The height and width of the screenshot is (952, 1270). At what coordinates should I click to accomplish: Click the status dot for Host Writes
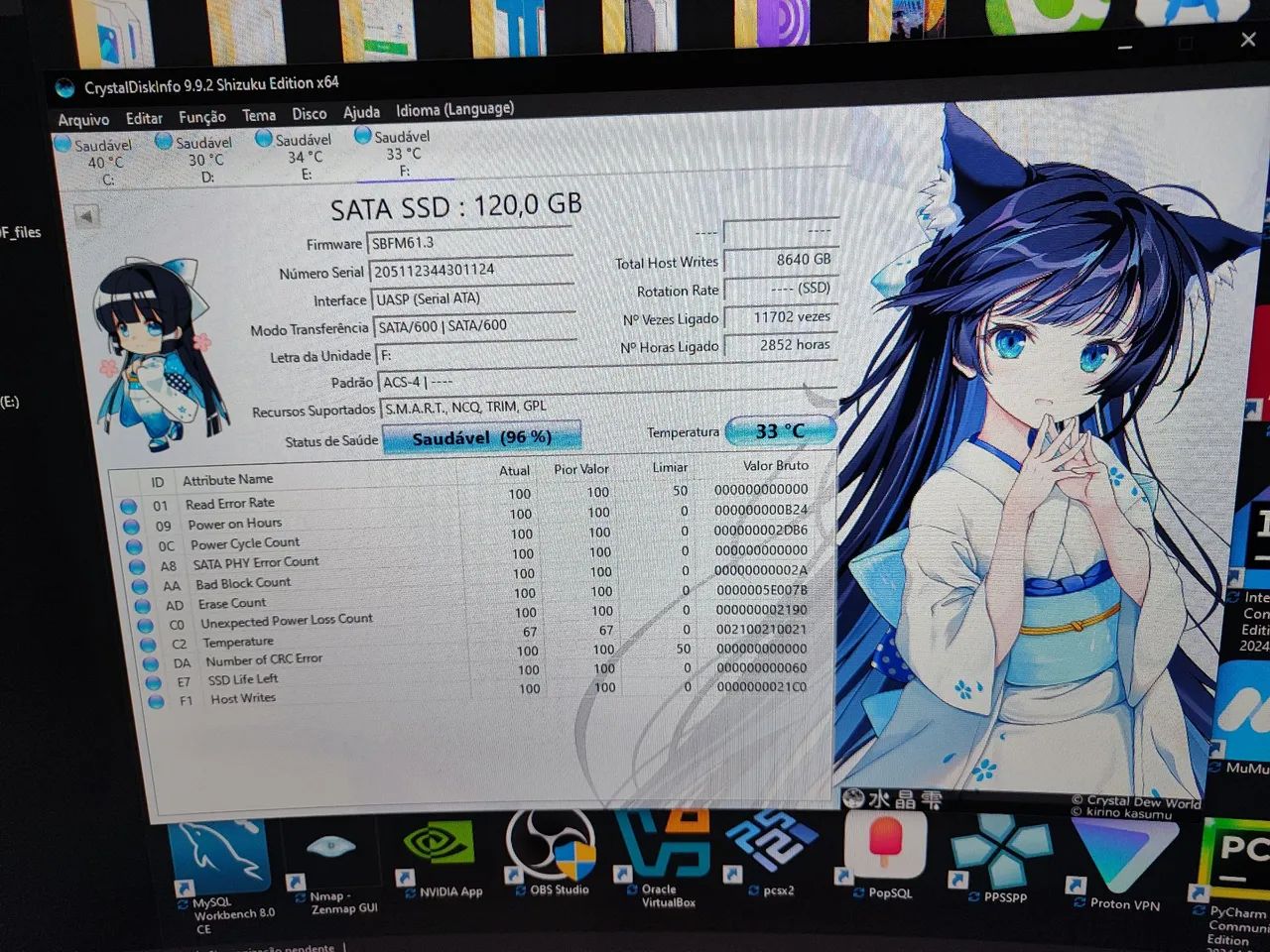pyautogui.click(x=157, y=701)
